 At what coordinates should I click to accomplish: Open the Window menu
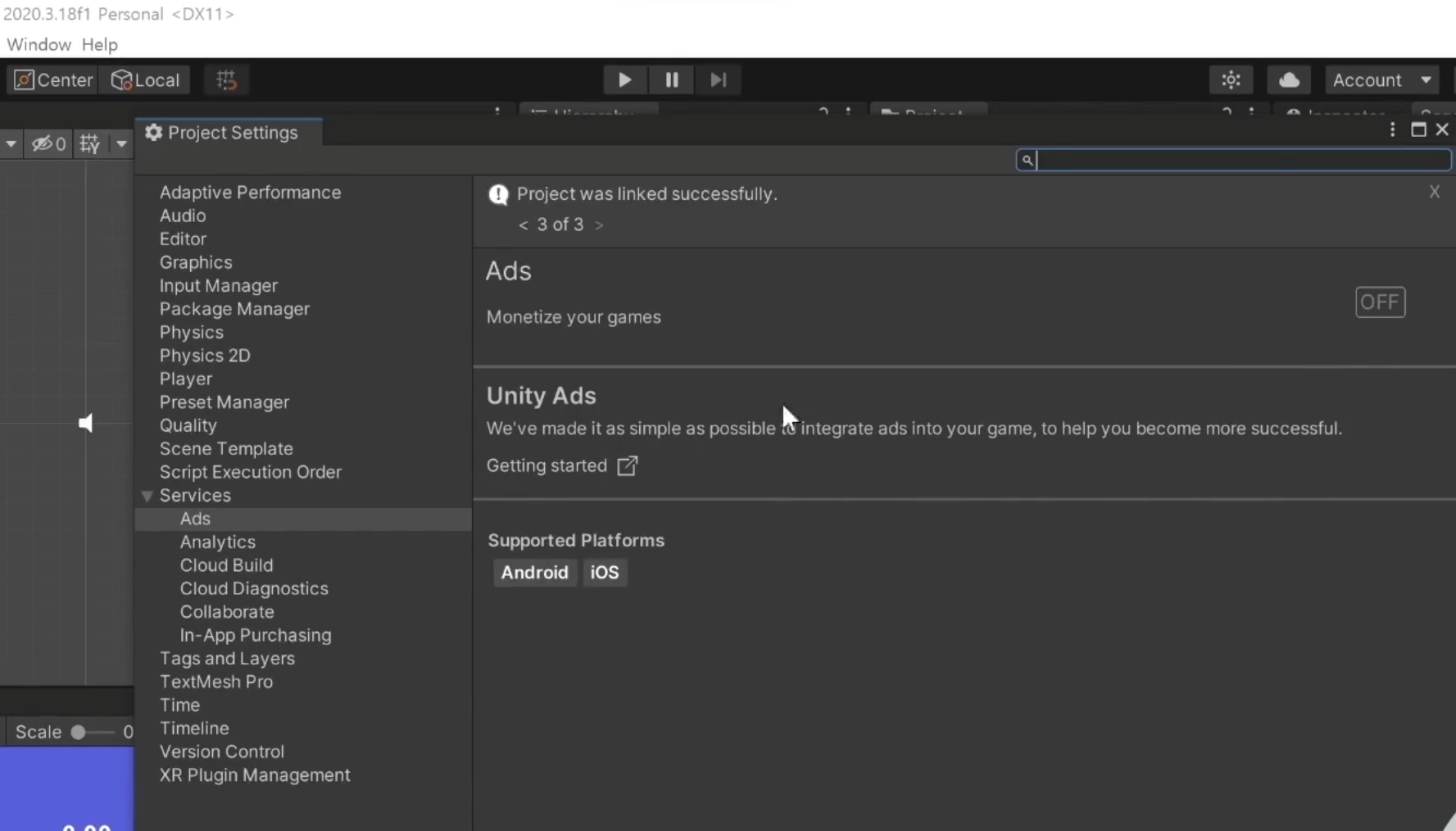point(39,44)
